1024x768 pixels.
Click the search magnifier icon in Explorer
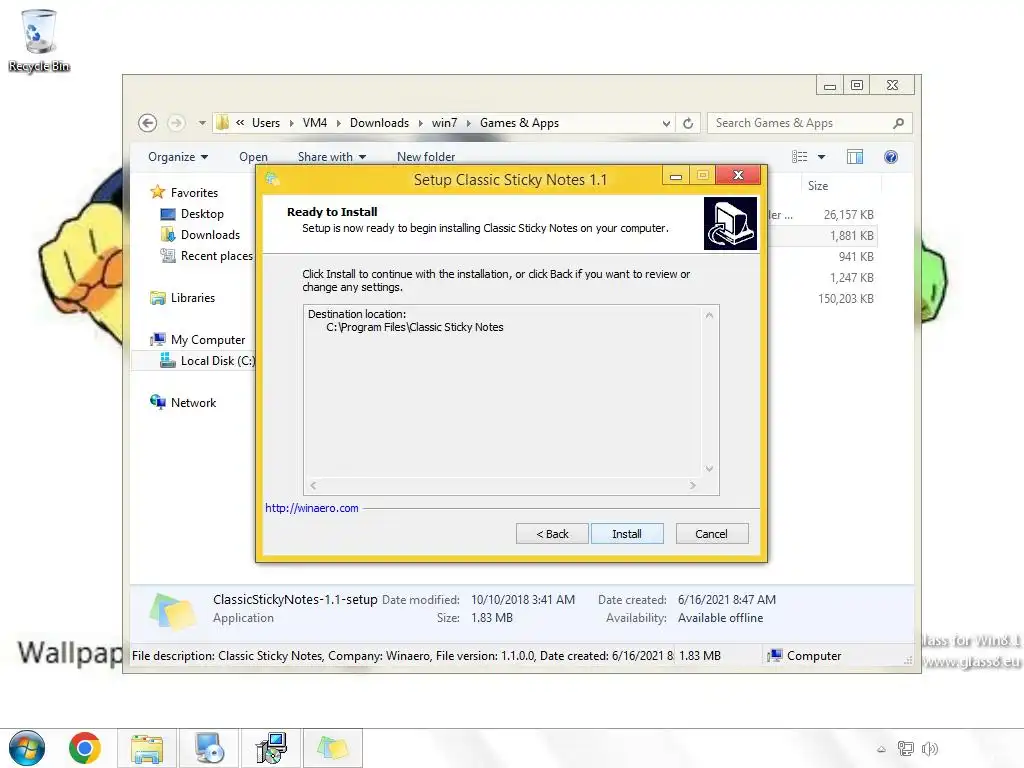899,123
